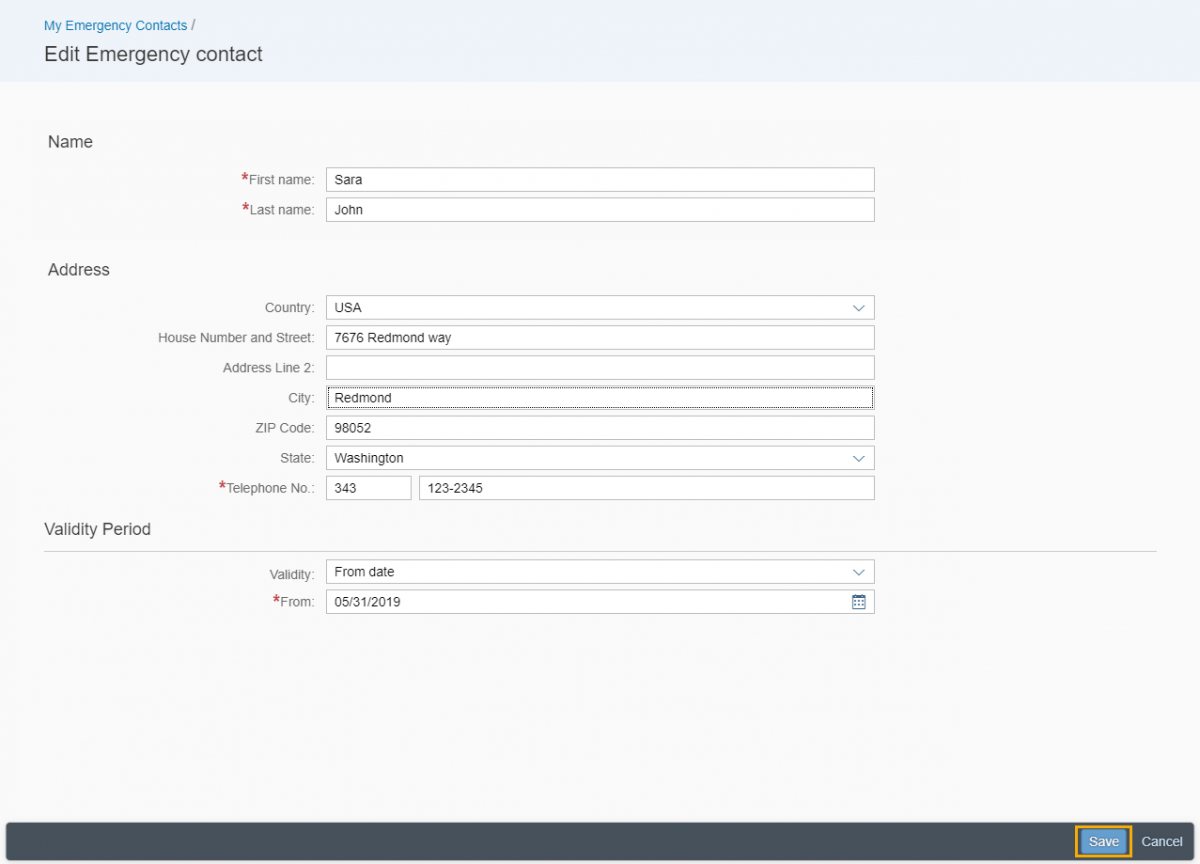The width and height of the screenshot is (1200, 864).
Task: Cancel editing the emergency contact
Action: coord(1162,842)
